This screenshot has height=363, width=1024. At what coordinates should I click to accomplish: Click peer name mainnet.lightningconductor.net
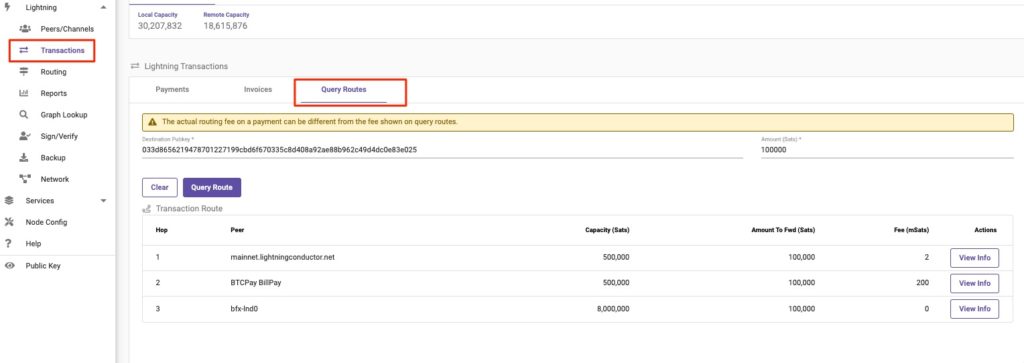point(283,258)
